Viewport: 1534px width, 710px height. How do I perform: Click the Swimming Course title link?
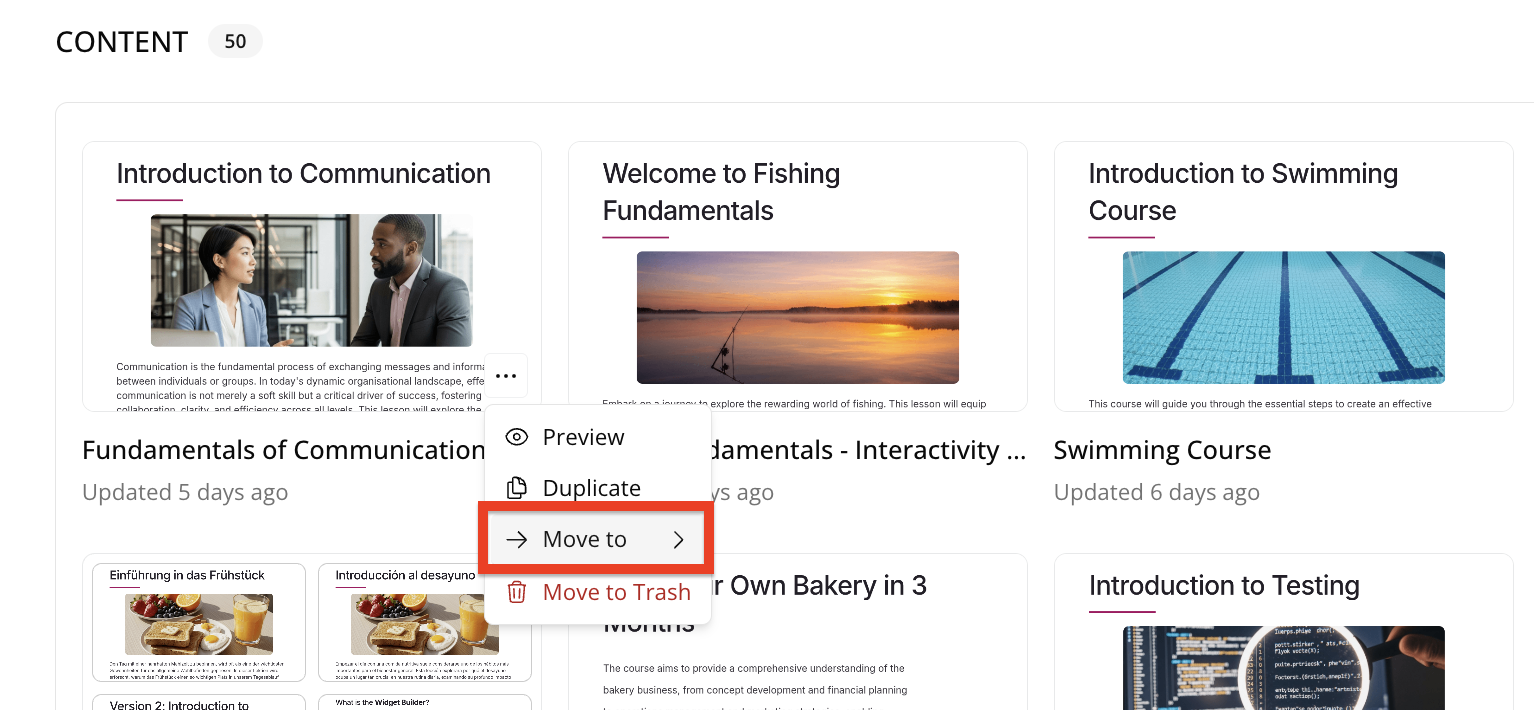tap(1162, 450)
